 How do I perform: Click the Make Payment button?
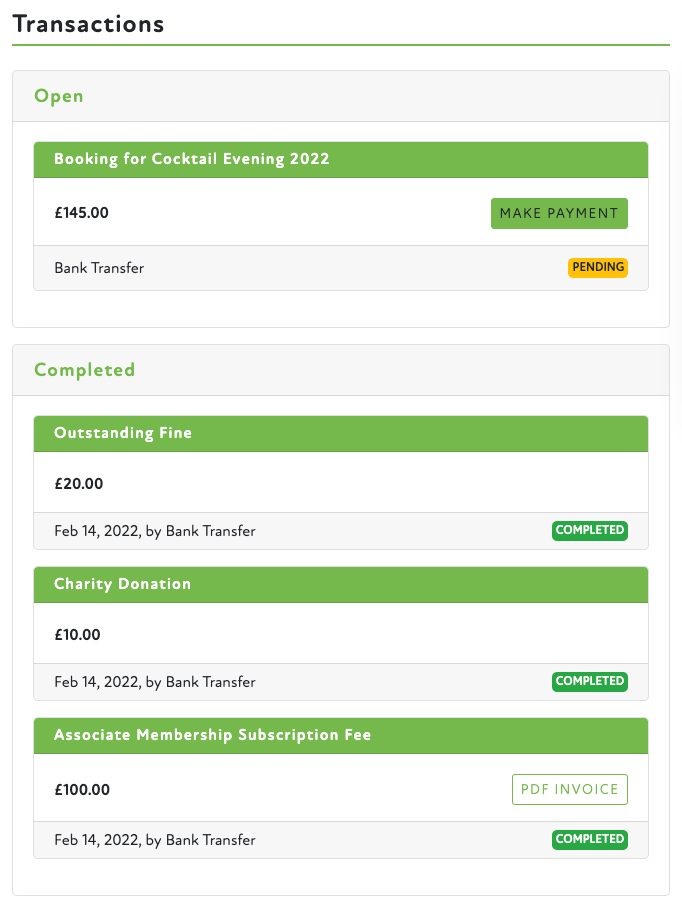(559, 213)
